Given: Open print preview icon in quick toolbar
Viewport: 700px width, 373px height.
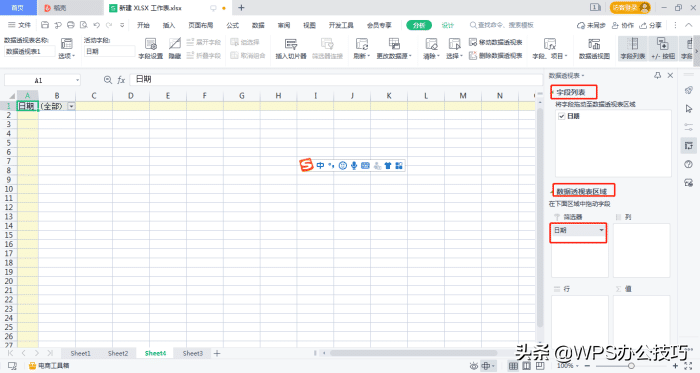Looking at the screenshot, I should (x=83, y=25).
